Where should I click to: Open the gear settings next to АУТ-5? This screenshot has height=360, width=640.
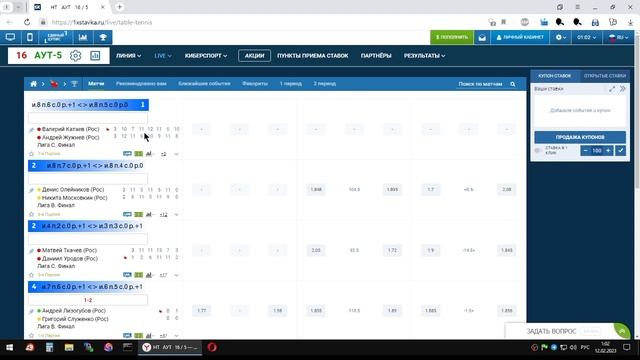[x=76, y=56]
